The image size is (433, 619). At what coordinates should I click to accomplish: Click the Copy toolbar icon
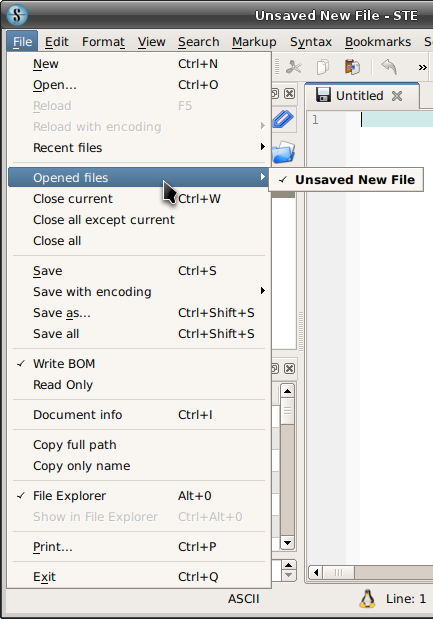(x=323, y=67)
